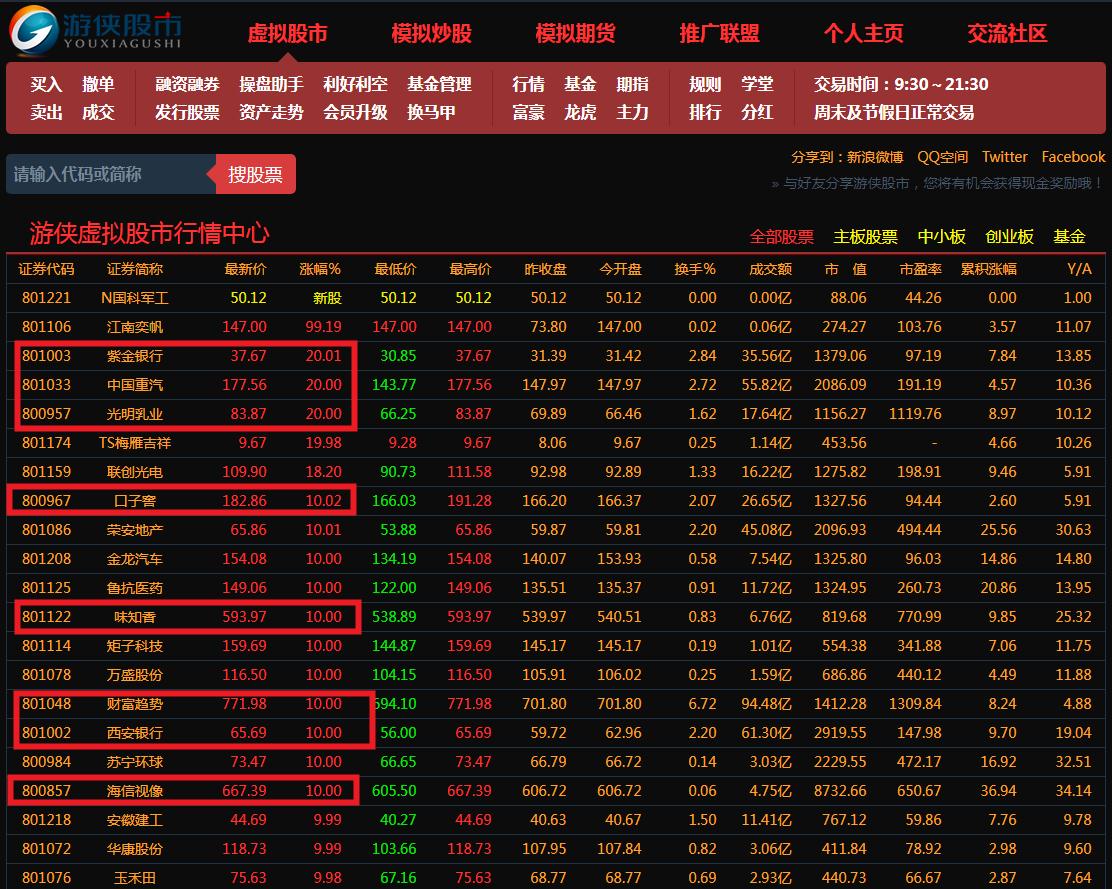The image size is (1112, 889).
Task: Open the 海信视像 stock row
Action: [x=135, y=791]
